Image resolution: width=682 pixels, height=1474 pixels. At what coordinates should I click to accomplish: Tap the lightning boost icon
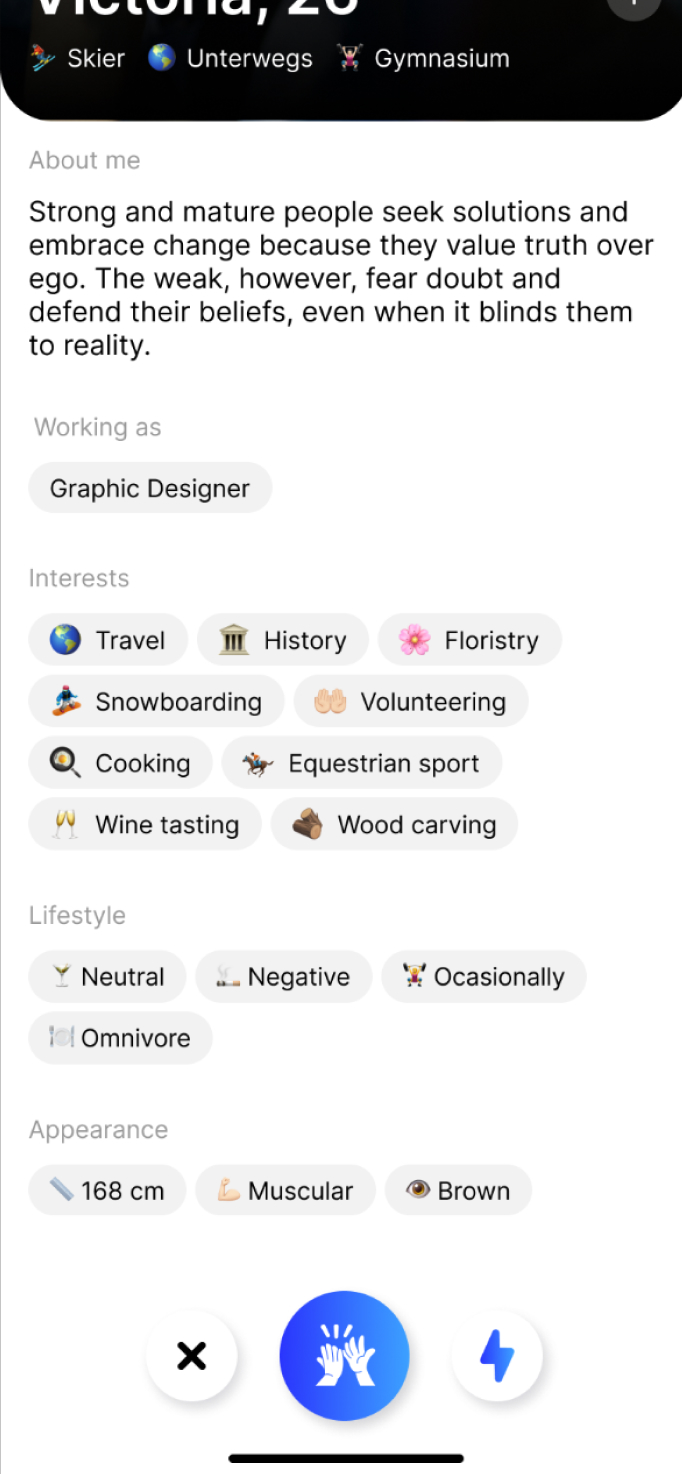pos(497,1355)
